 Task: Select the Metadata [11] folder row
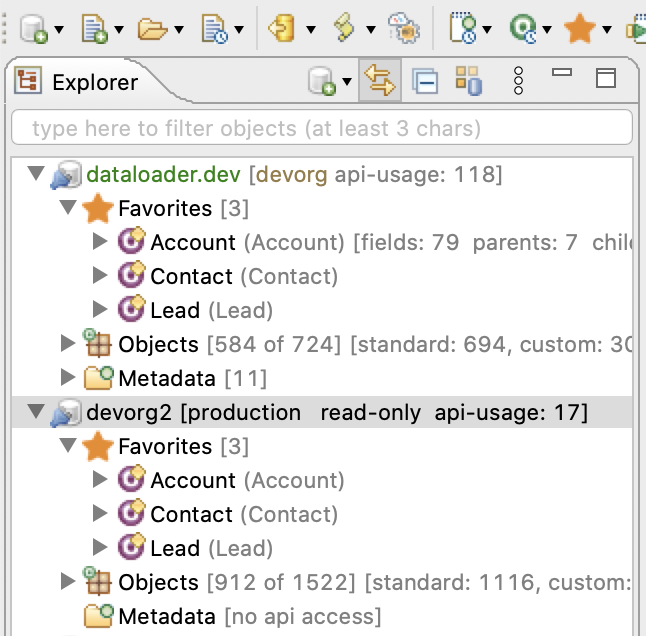[322, 378]
